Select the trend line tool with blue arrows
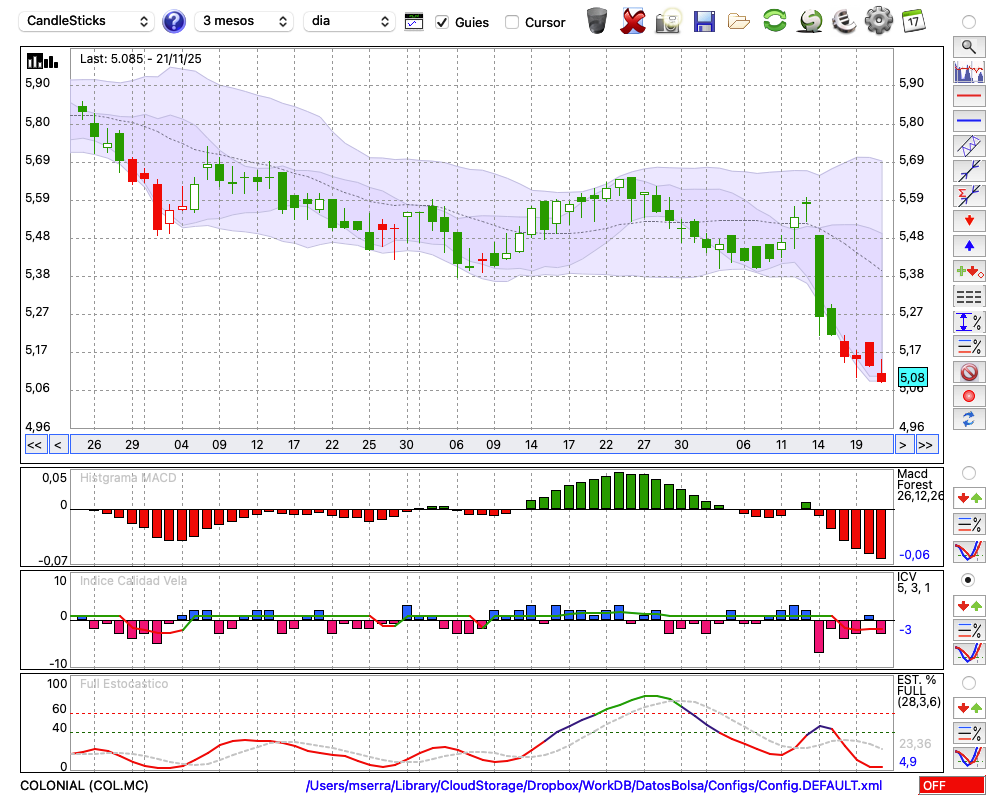Screen dimensions: 1000x800 point(969,171)
